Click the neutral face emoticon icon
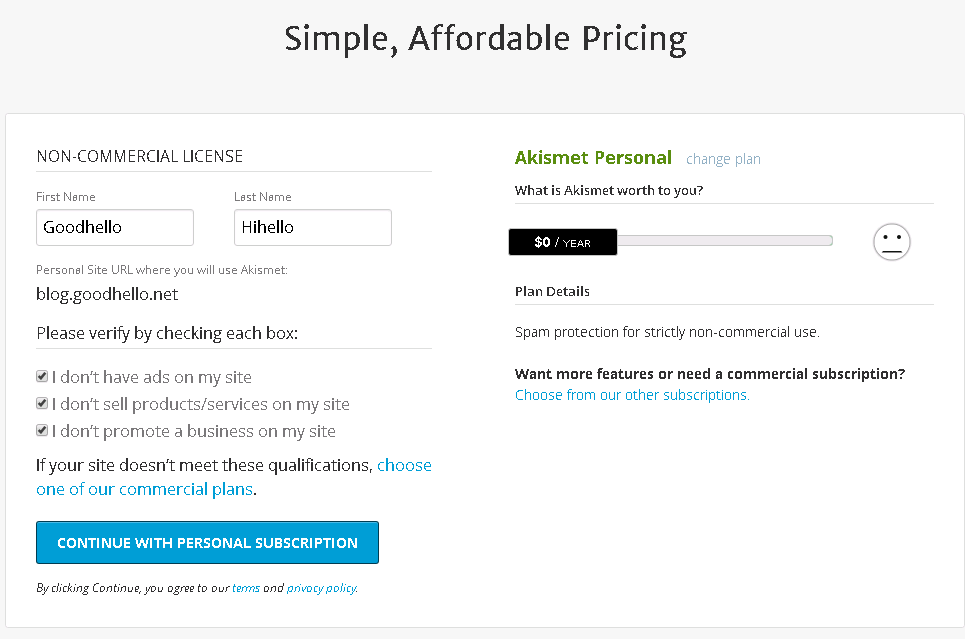The width and height of the screenshot is (965, 639). coord(891,242)
